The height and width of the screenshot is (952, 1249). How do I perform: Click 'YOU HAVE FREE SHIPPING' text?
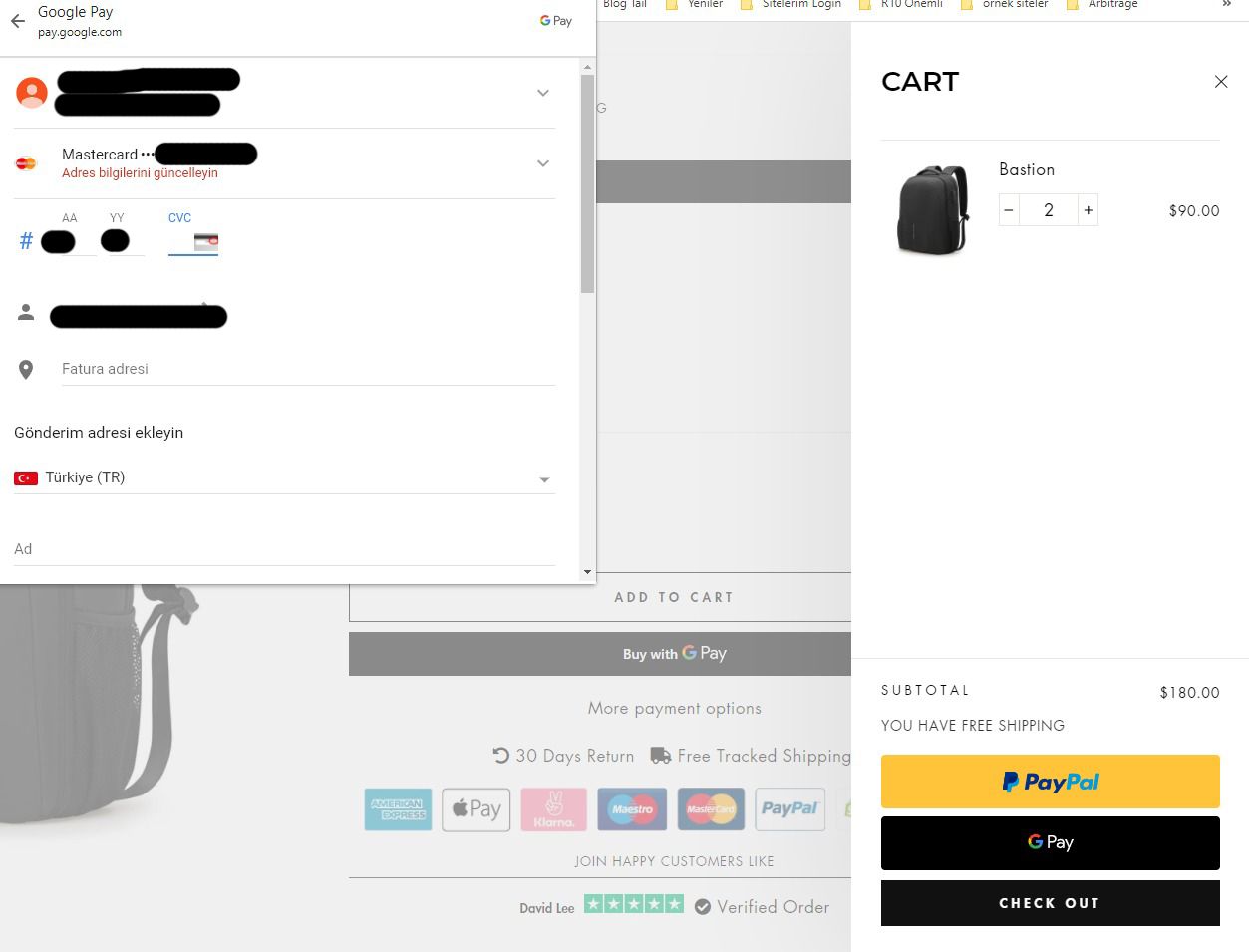point(973,726)
